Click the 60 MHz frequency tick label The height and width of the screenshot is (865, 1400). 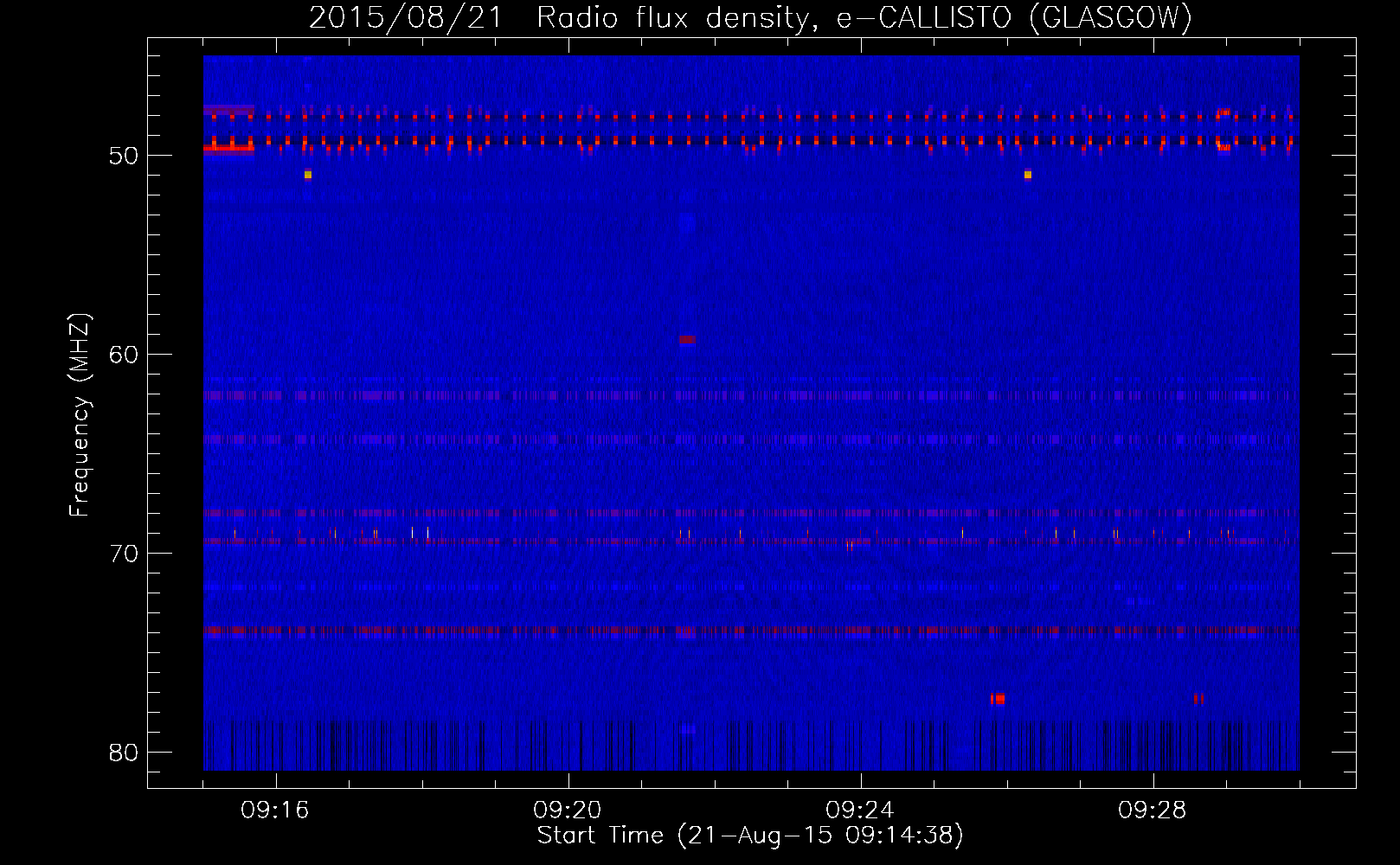point(124,355)
